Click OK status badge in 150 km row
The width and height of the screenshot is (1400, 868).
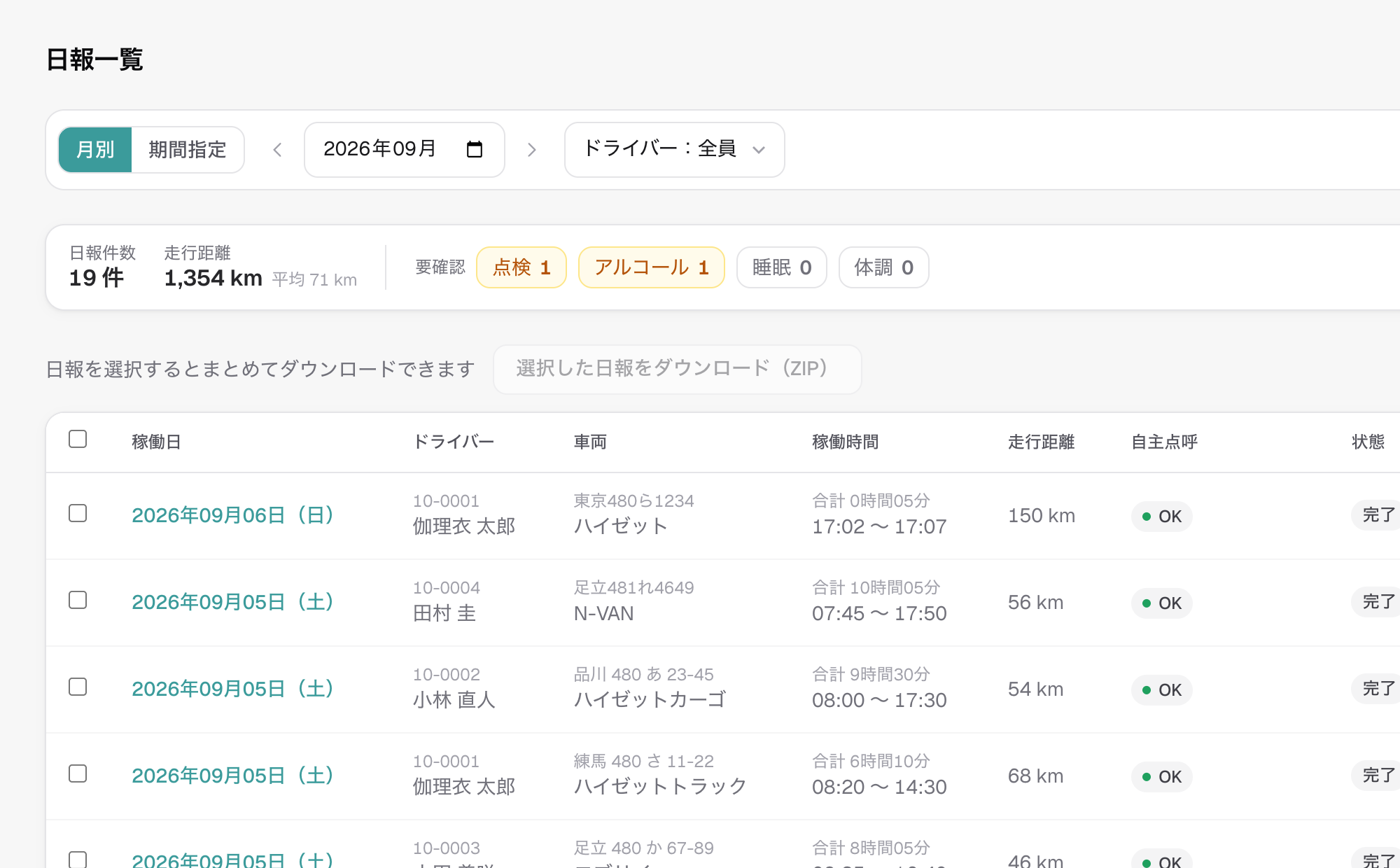[x=1162, y=517]
